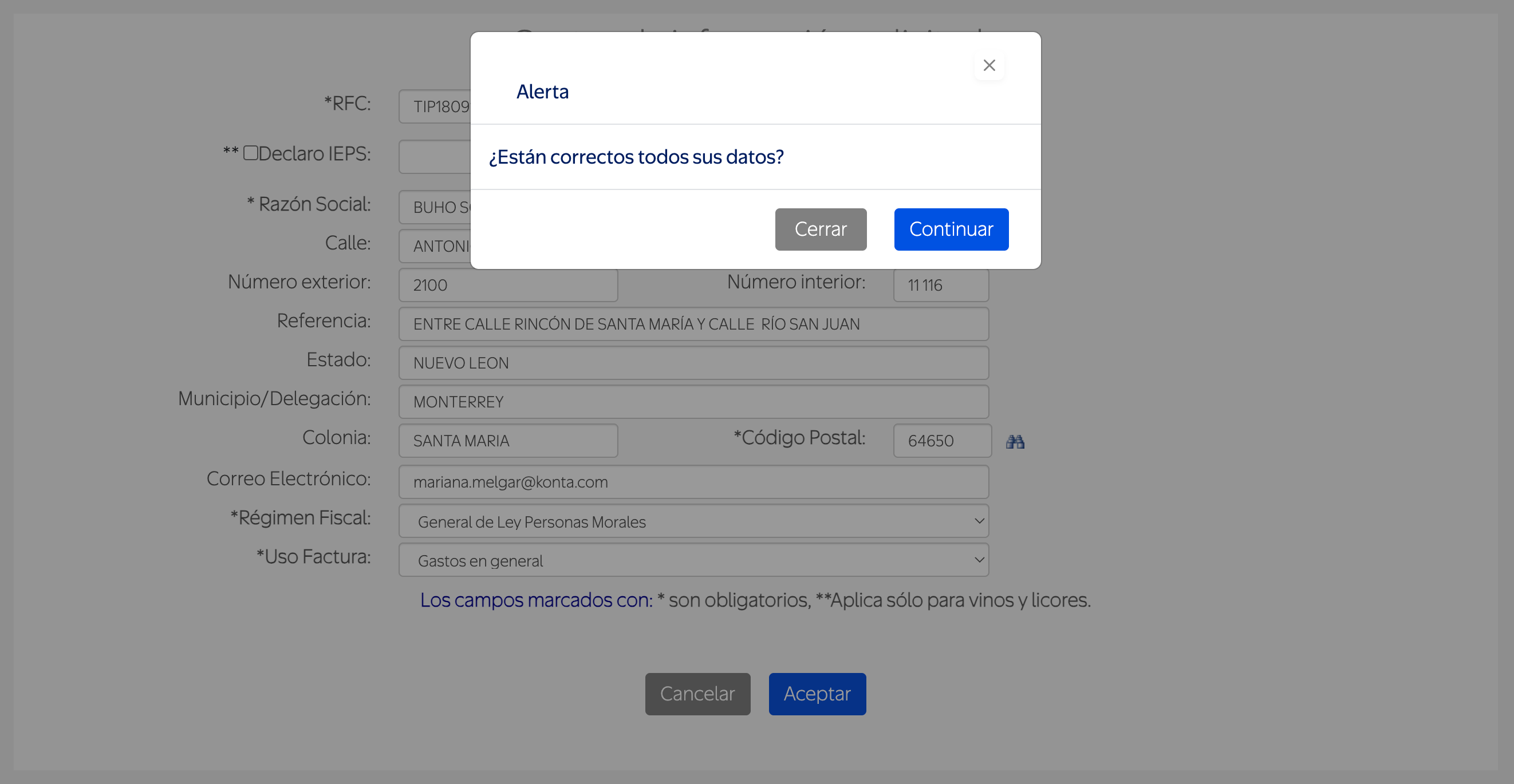Click the Razón Social input field

(x=435, y=207)
